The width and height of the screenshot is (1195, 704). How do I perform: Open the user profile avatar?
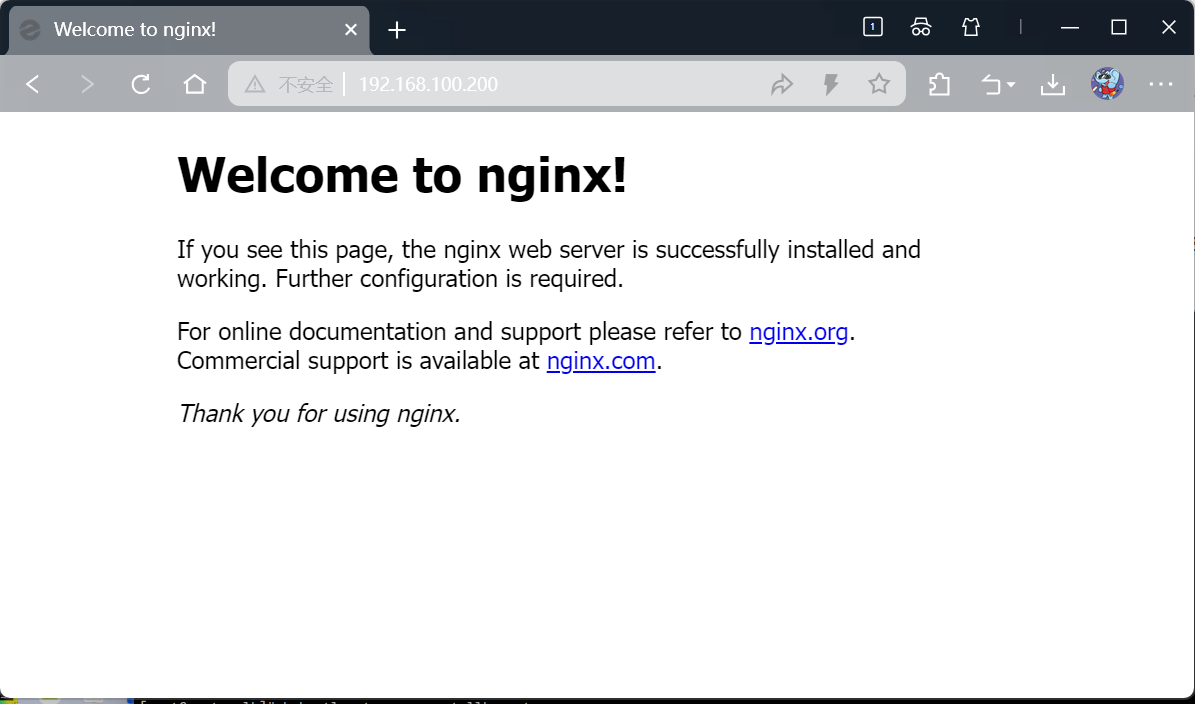pos(1107,84)
